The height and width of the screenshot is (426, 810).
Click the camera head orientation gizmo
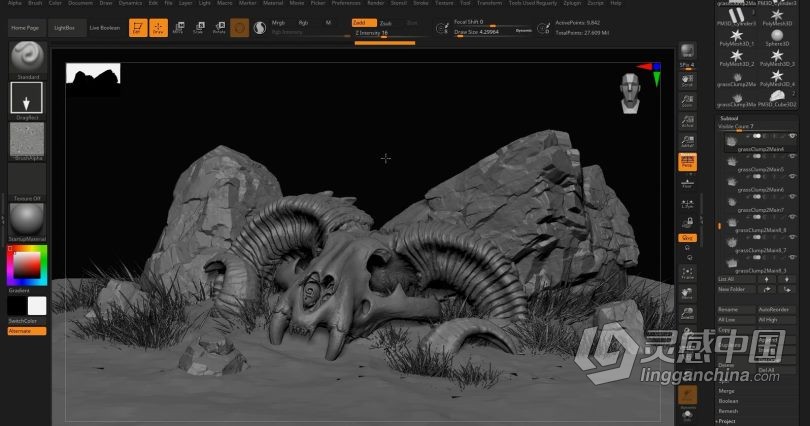(x=630, y=93)
